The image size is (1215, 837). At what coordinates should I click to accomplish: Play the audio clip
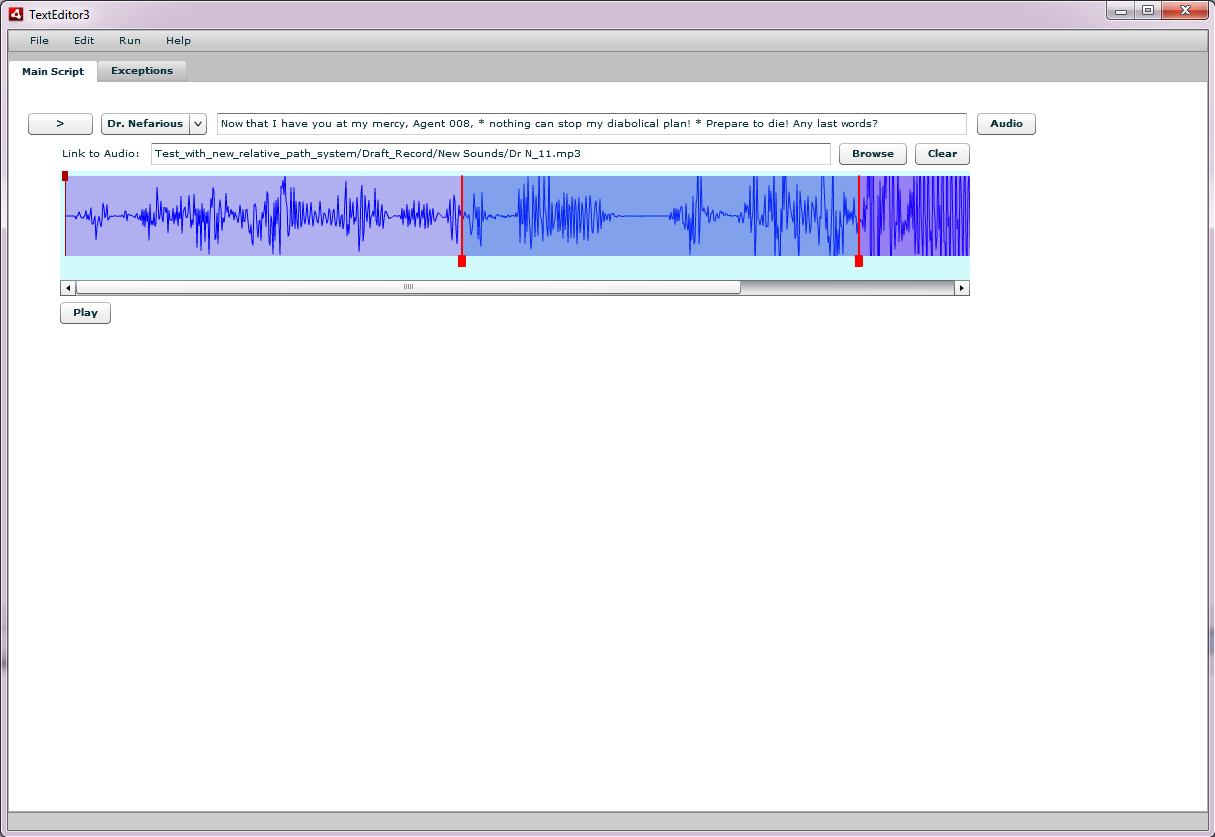click(x=85, y=313)
